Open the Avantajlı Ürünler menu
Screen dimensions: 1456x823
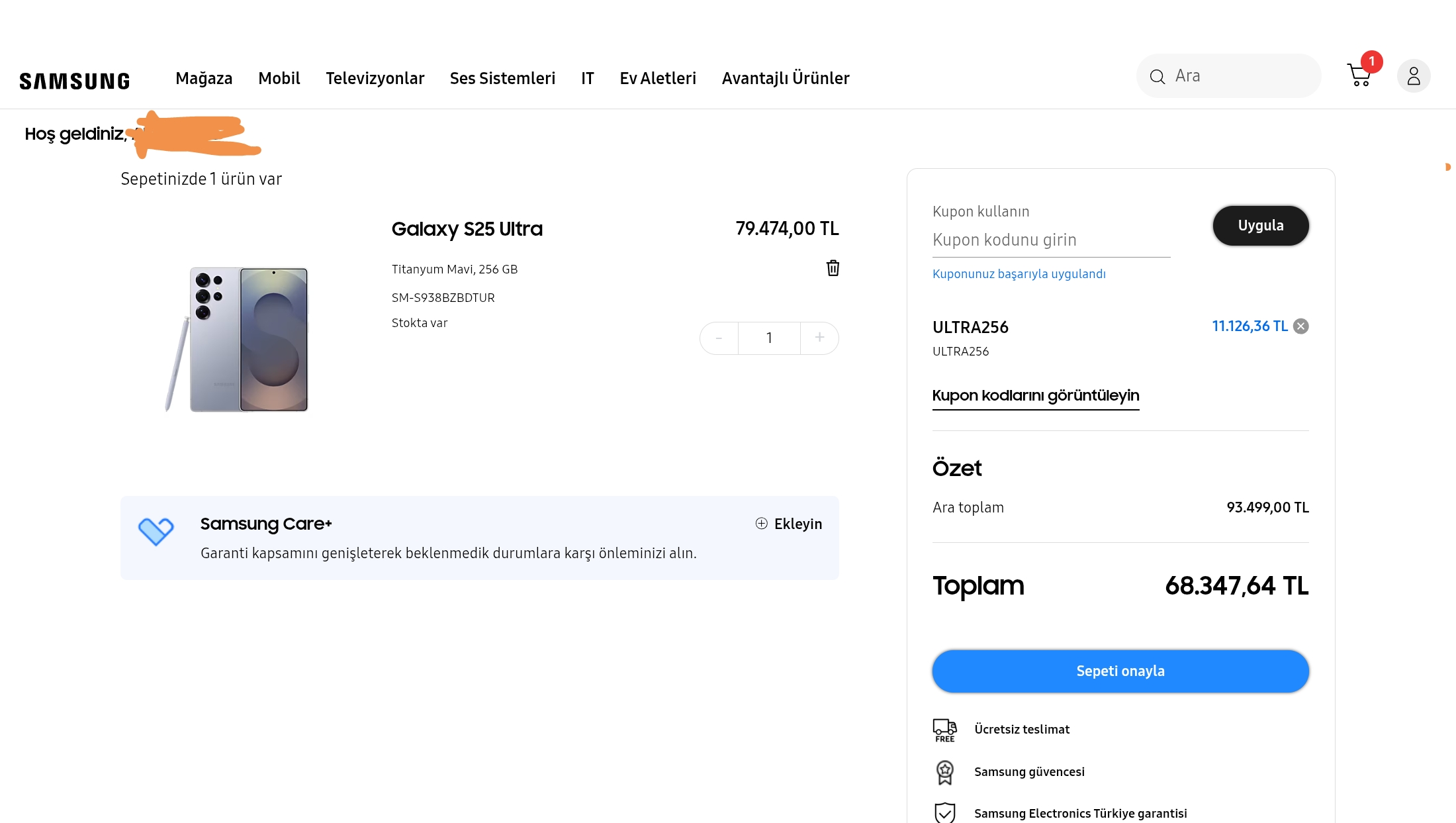(x=786, y=78)
